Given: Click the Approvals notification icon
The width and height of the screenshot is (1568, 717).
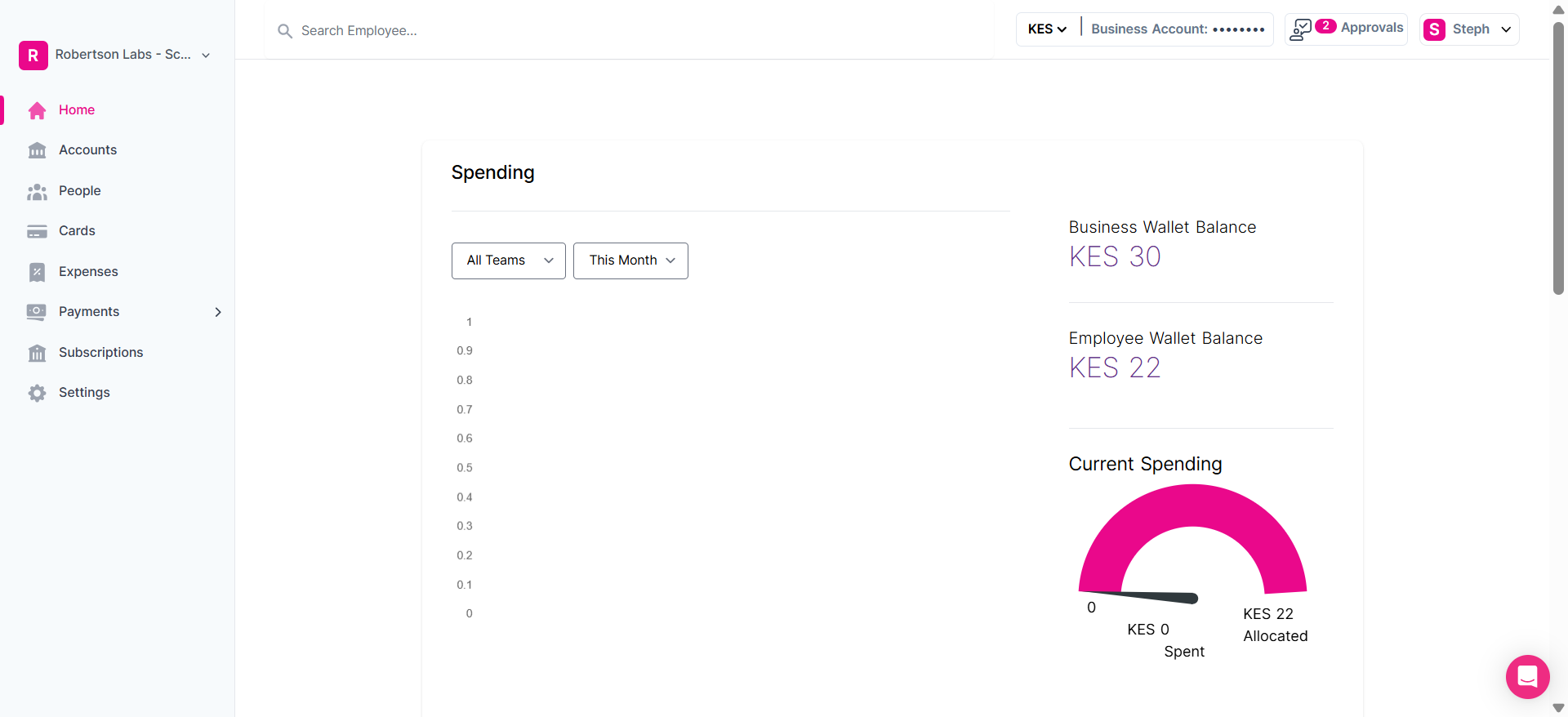Looking at the screenshot, I should click(1301, 29).
